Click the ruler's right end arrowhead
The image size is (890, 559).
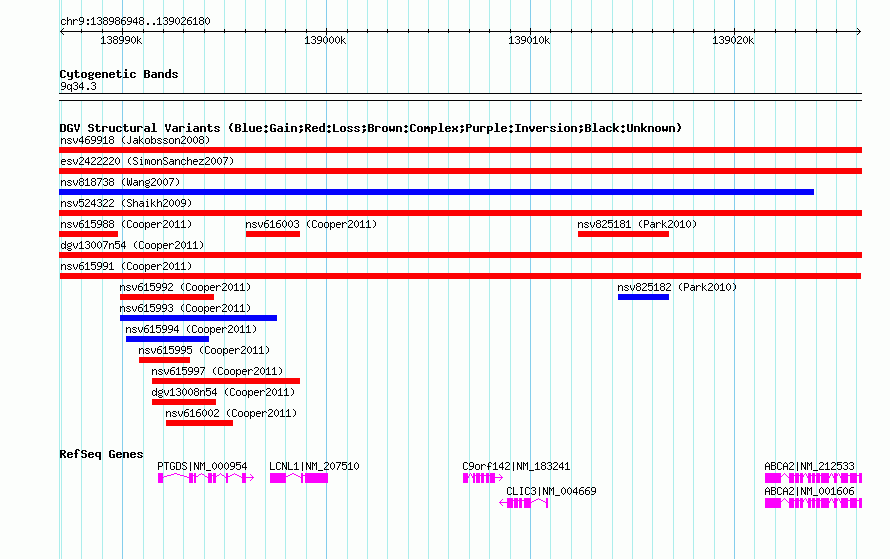859,32
